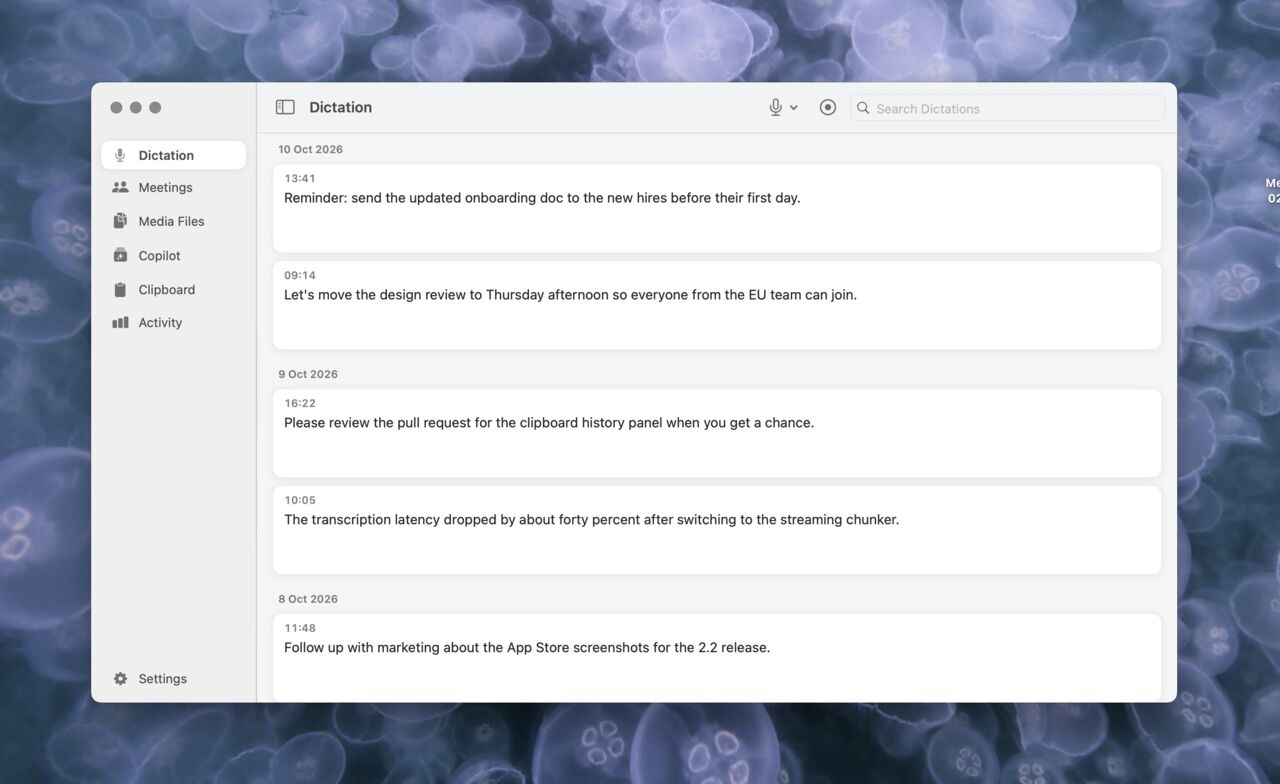Click the Search Dictations field
The image size is (1280, 784).
[1007, 108]
